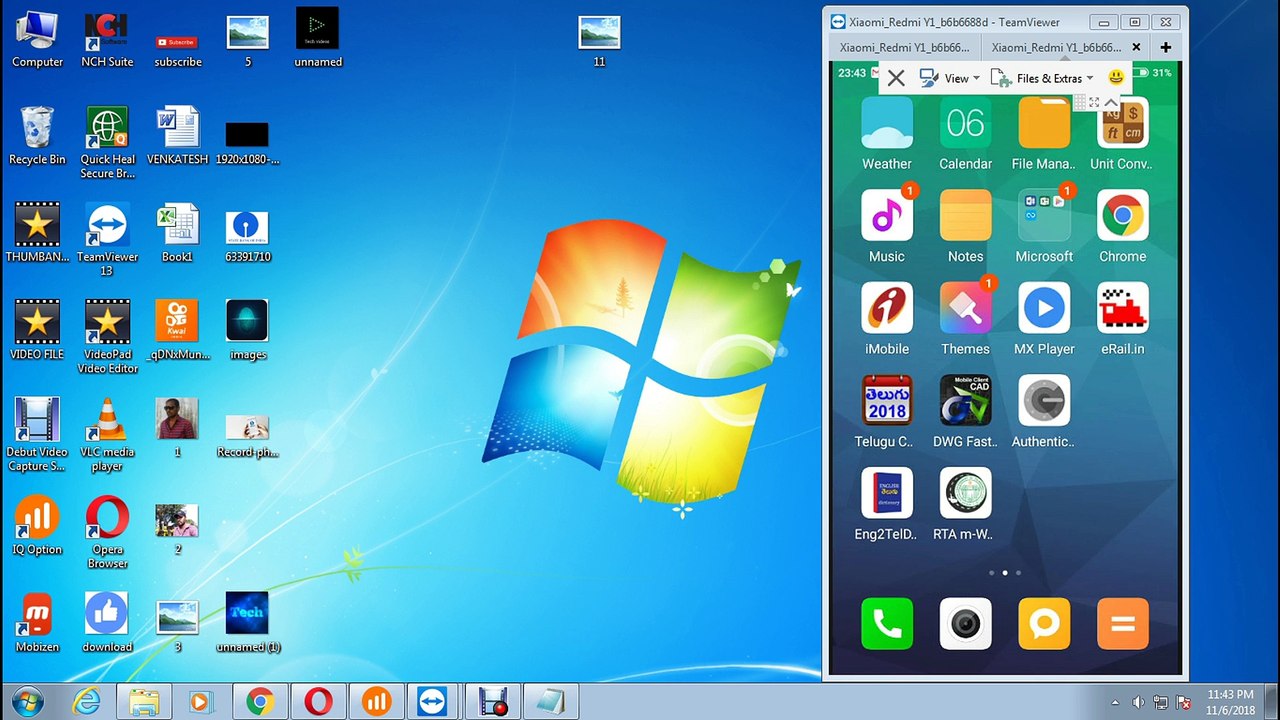Close the TeamViewer session with the toolbar X

896,78
